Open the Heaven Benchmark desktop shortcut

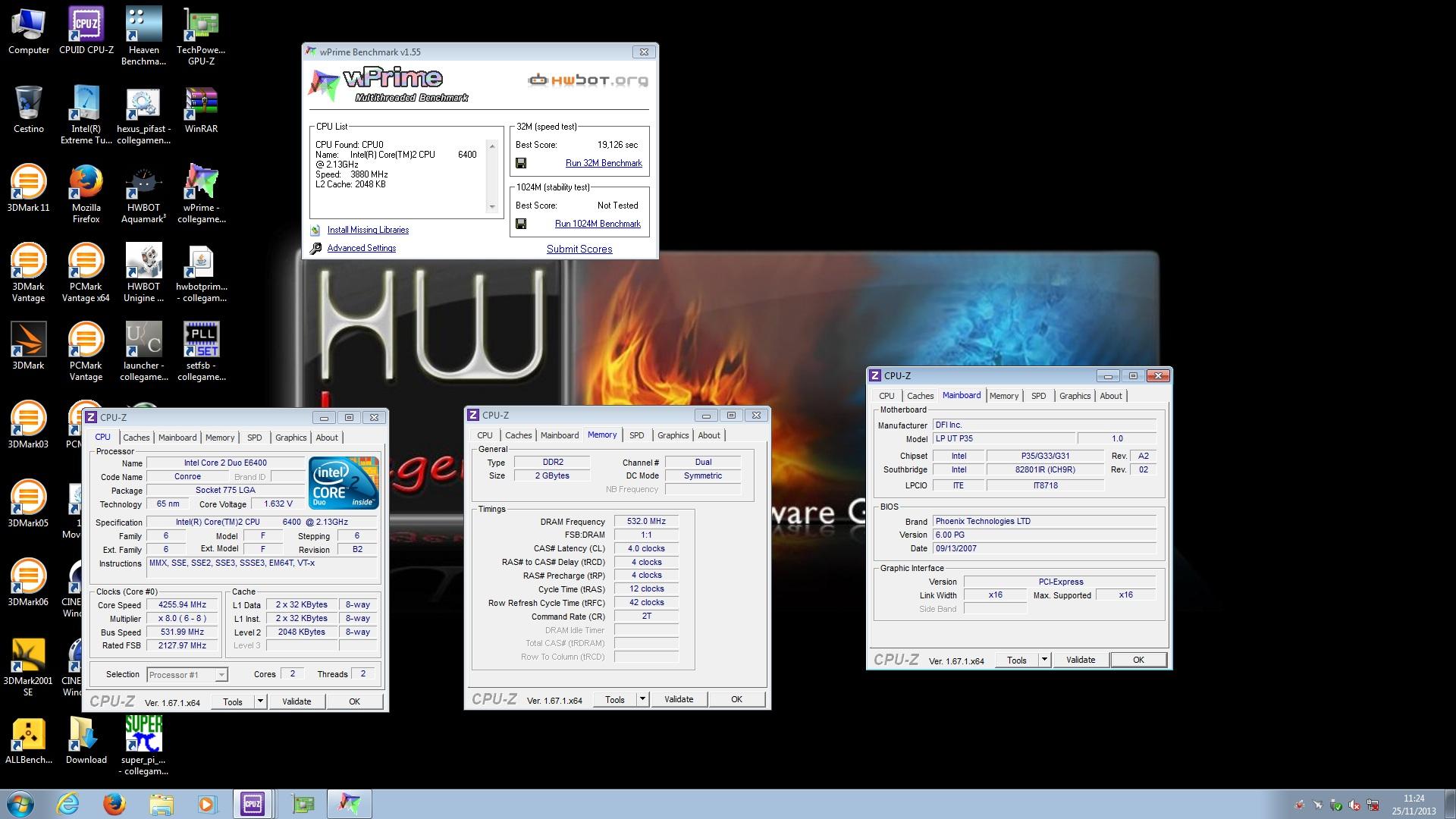tap(144, 36)
